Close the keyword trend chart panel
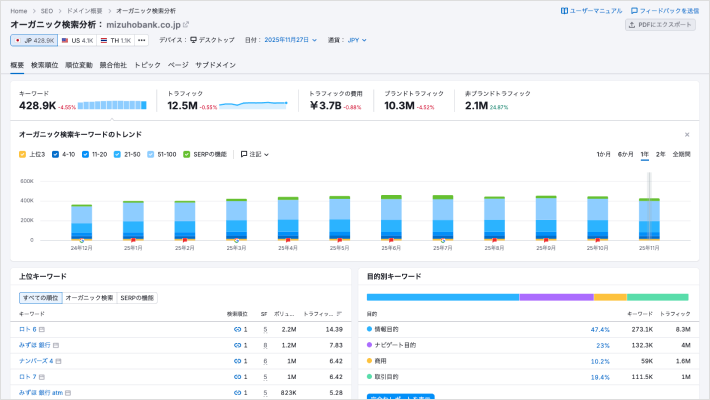The width and height of the screenshot is (710, 400). tap(687, 134)
